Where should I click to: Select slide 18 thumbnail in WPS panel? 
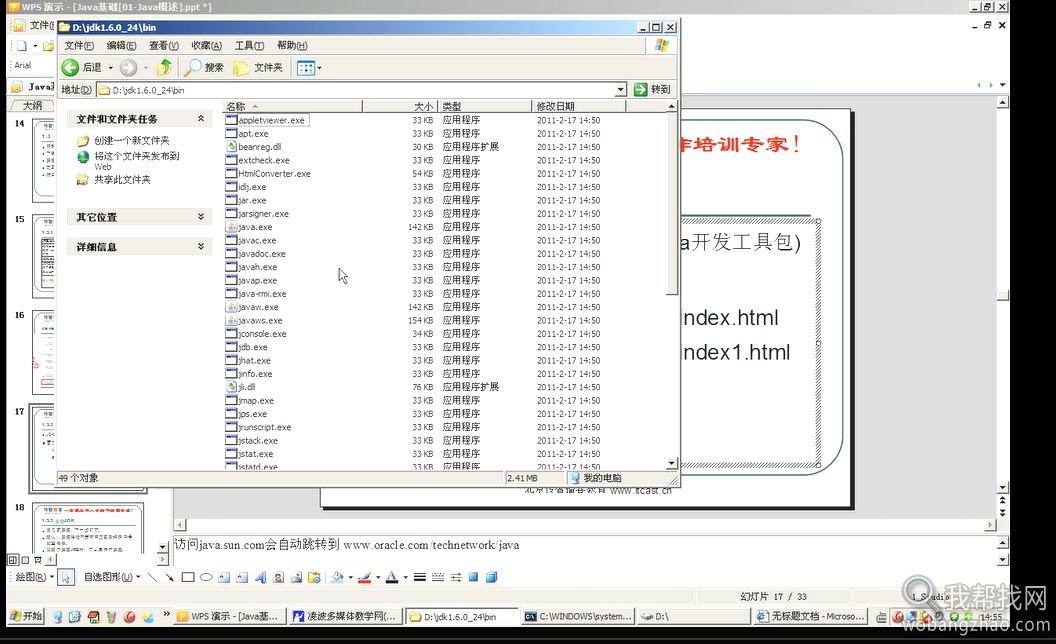88,528
